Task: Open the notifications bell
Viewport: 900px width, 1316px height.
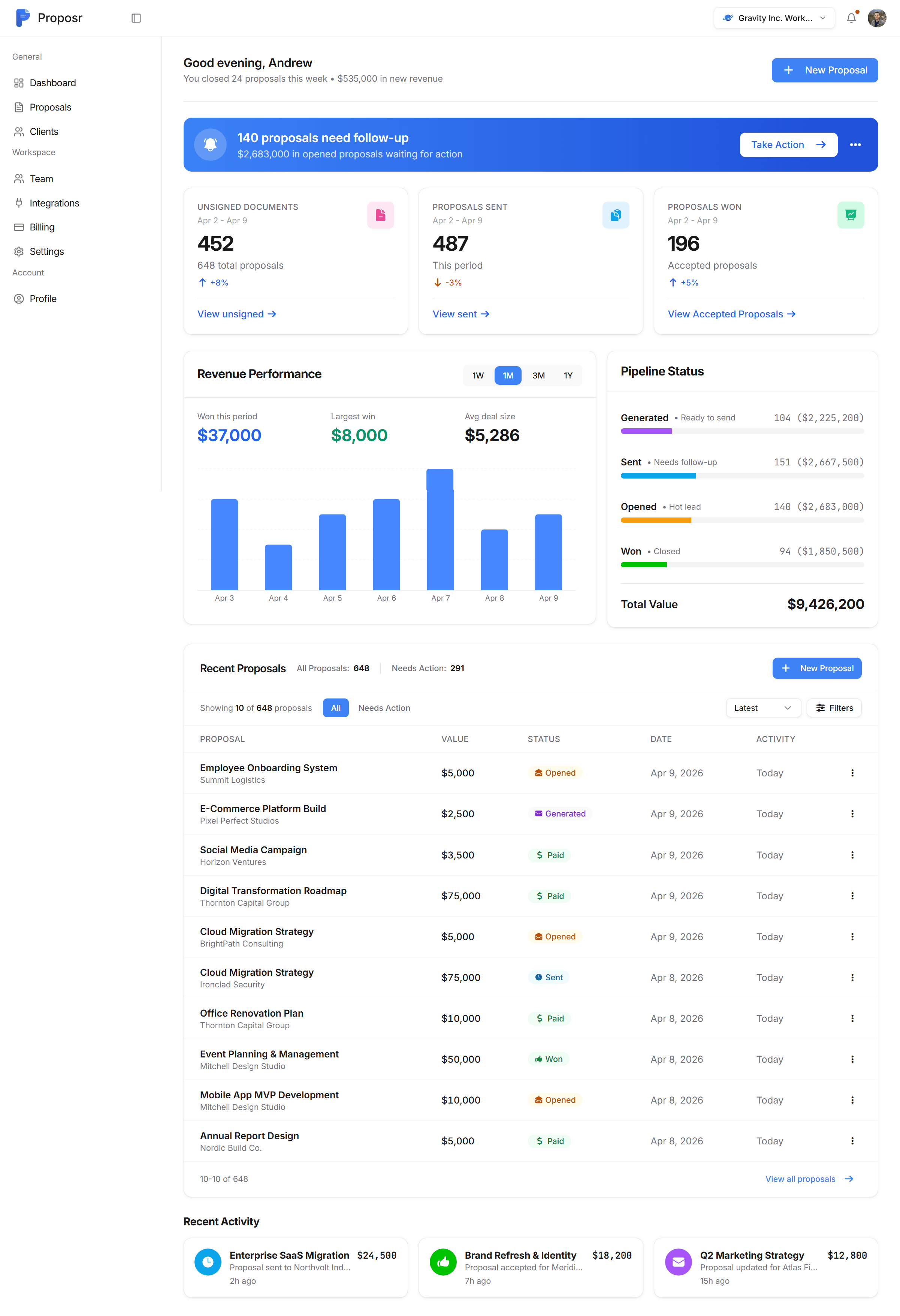Action: (x=851, y=18)
